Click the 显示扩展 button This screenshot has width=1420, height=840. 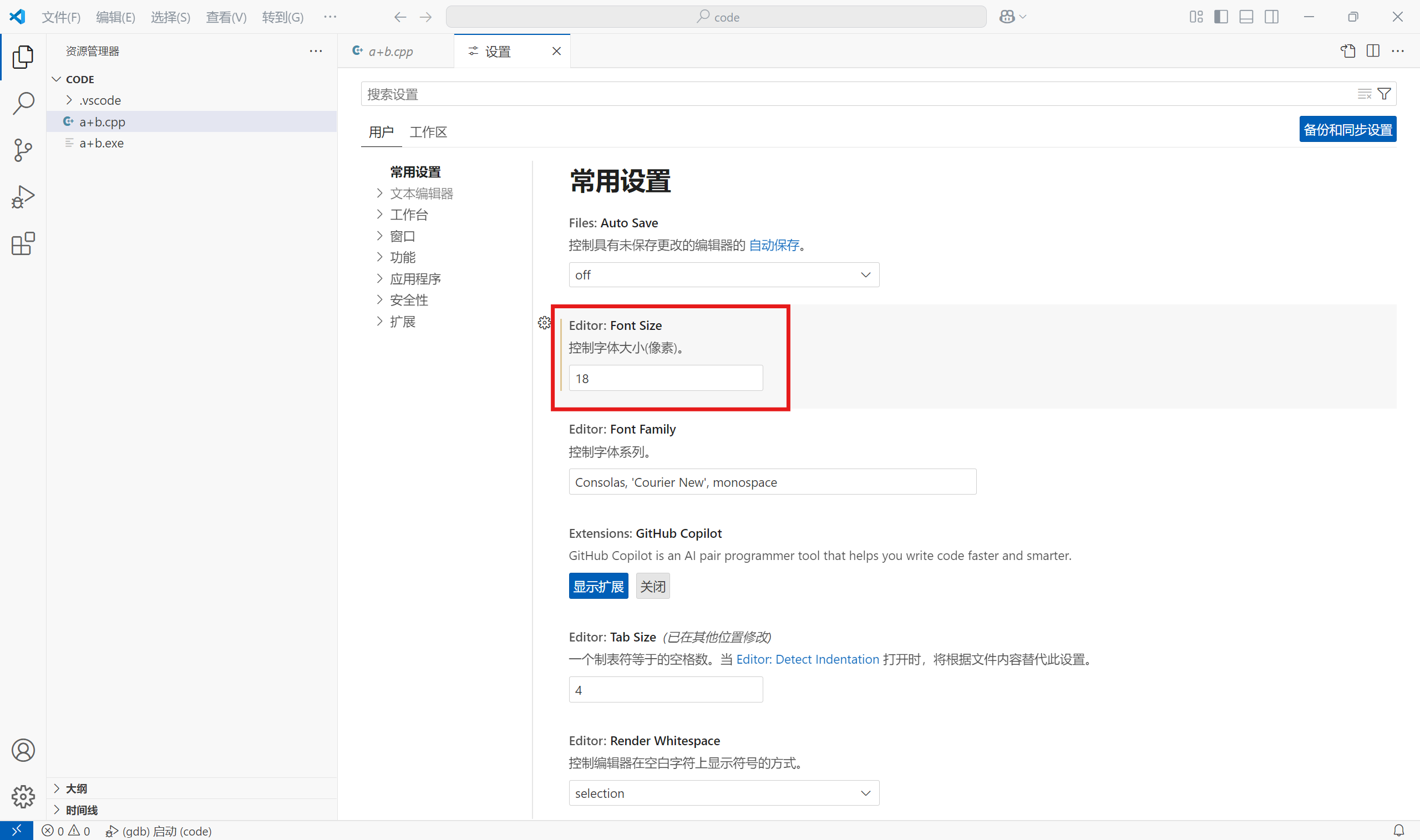[x=598, y=587]
